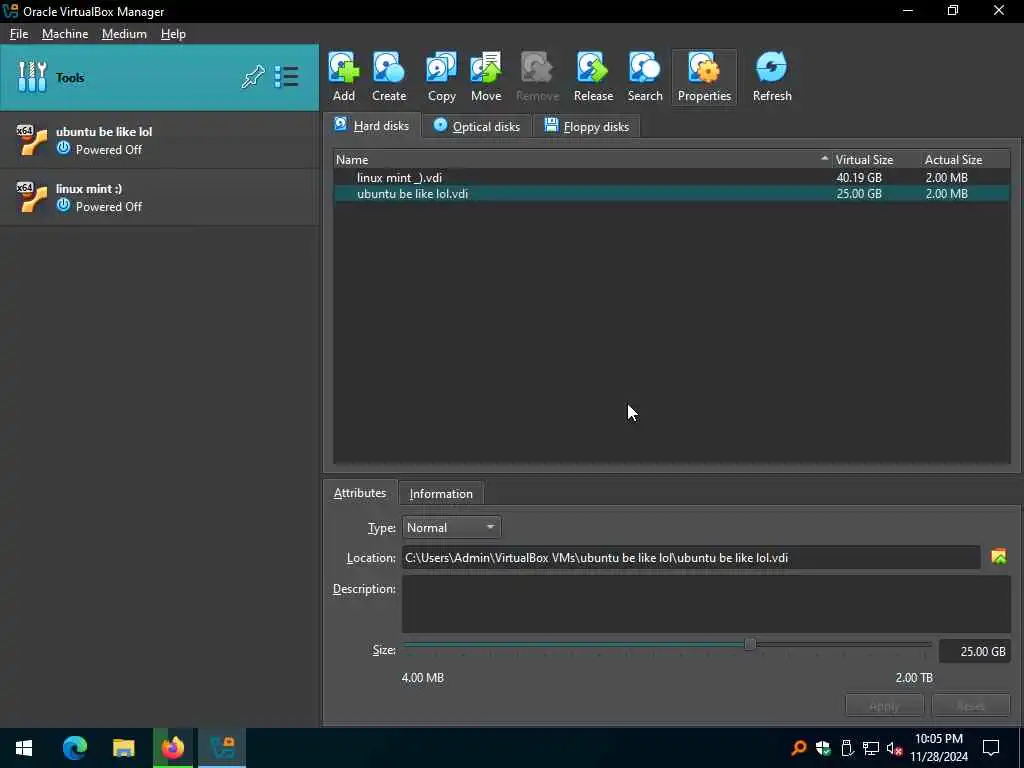Image resolution: width=1024 pixels, height=768 pixels.
Task: Click the USB safely remove tray icon
Action: pyautogui.click(x=846, y=748)
